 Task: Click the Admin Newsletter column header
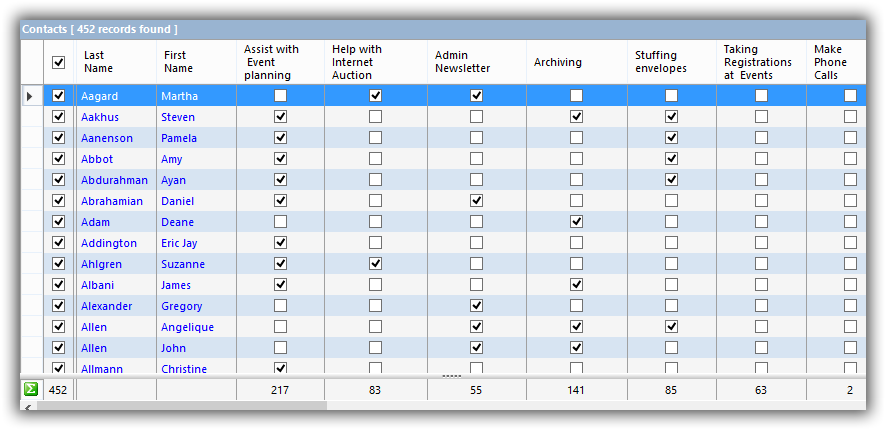(462, 62)
